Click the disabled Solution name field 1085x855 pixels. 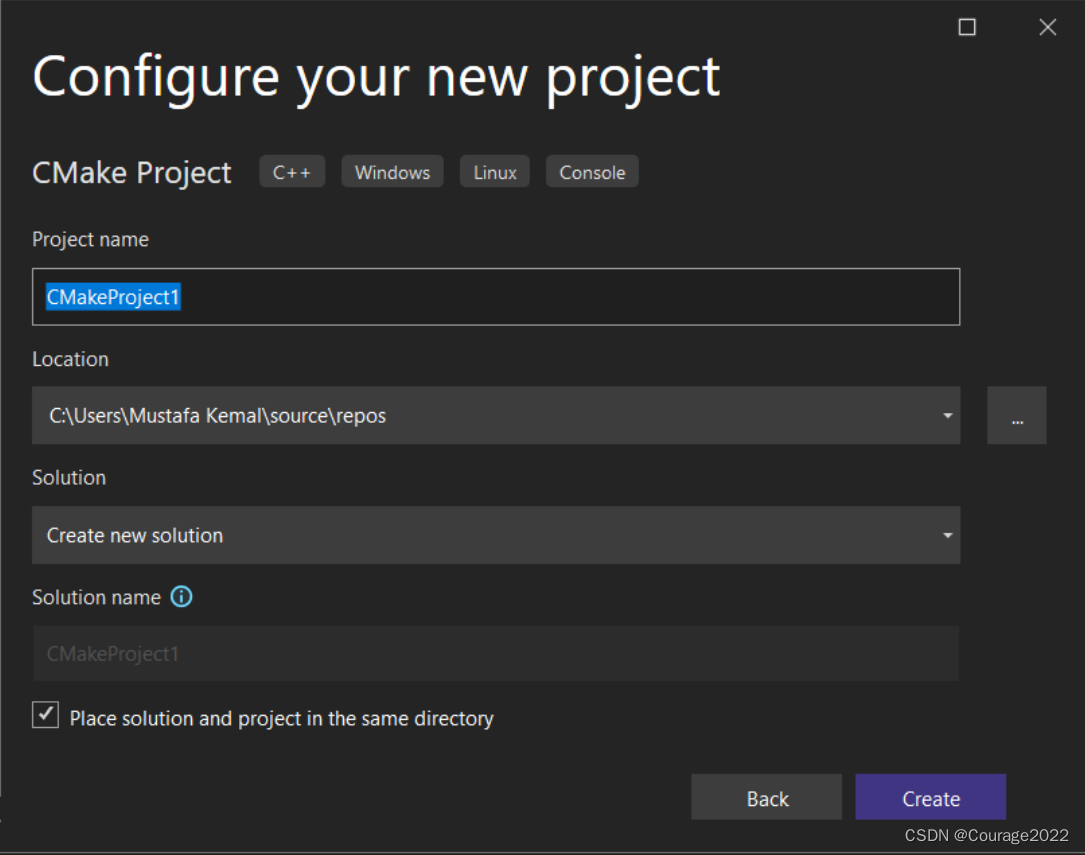click(496, 654)
